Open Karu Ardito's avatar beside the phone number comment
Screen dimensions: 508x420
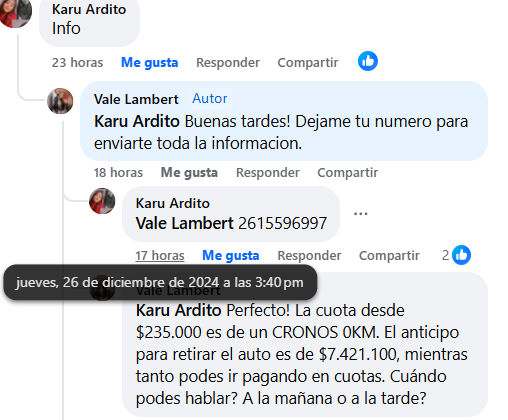(102, 201)
